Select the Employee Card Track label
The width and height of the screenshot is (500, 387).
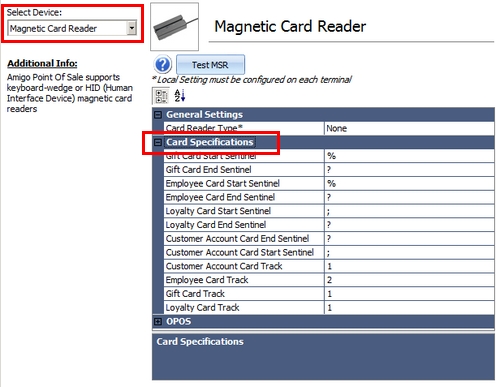coord(207,280)
